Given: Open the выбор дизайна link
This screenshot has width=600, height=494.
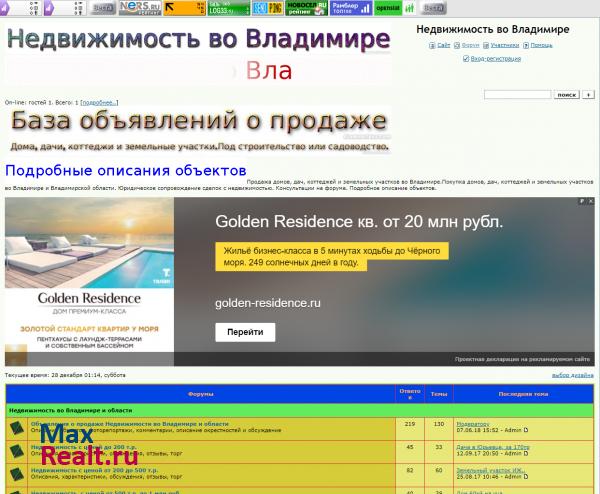Looking at the screenshot, I should coord(572,375).
